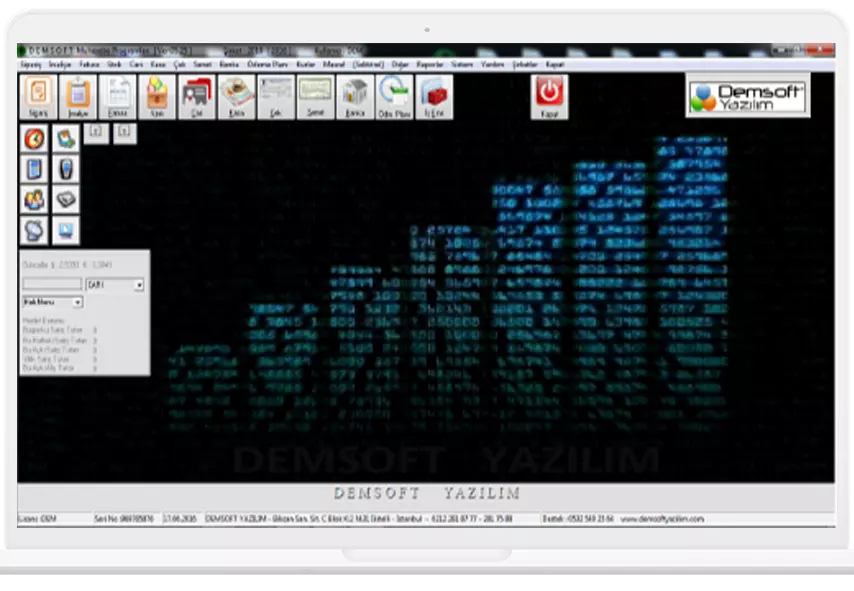
Task: Open the two-people users shortcut icon
Action: point(35,199)
